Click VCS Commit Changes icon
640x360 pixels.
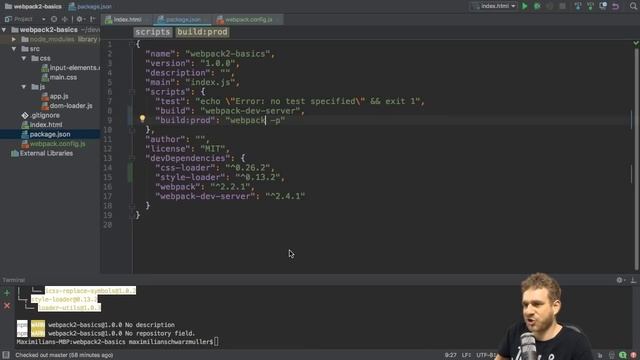tap(590, 6)
